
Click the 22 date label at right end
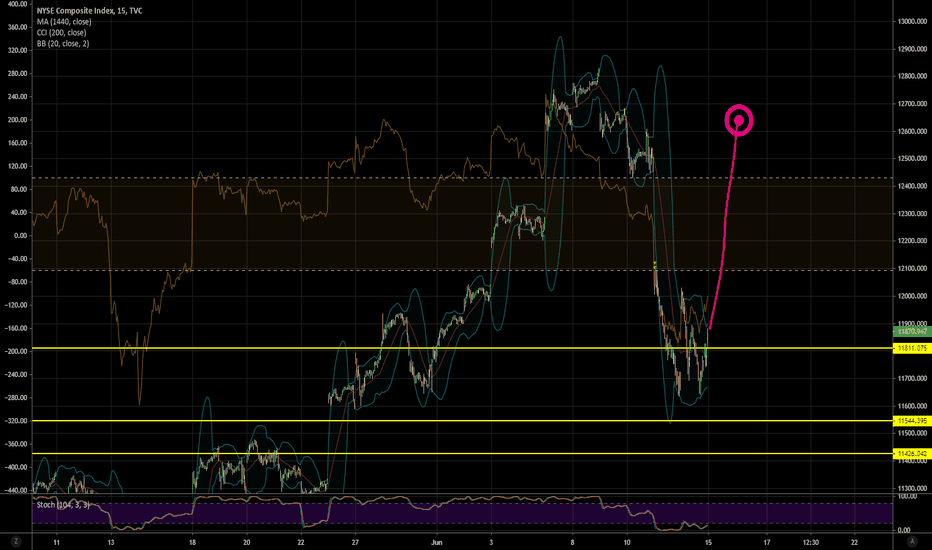854,542
